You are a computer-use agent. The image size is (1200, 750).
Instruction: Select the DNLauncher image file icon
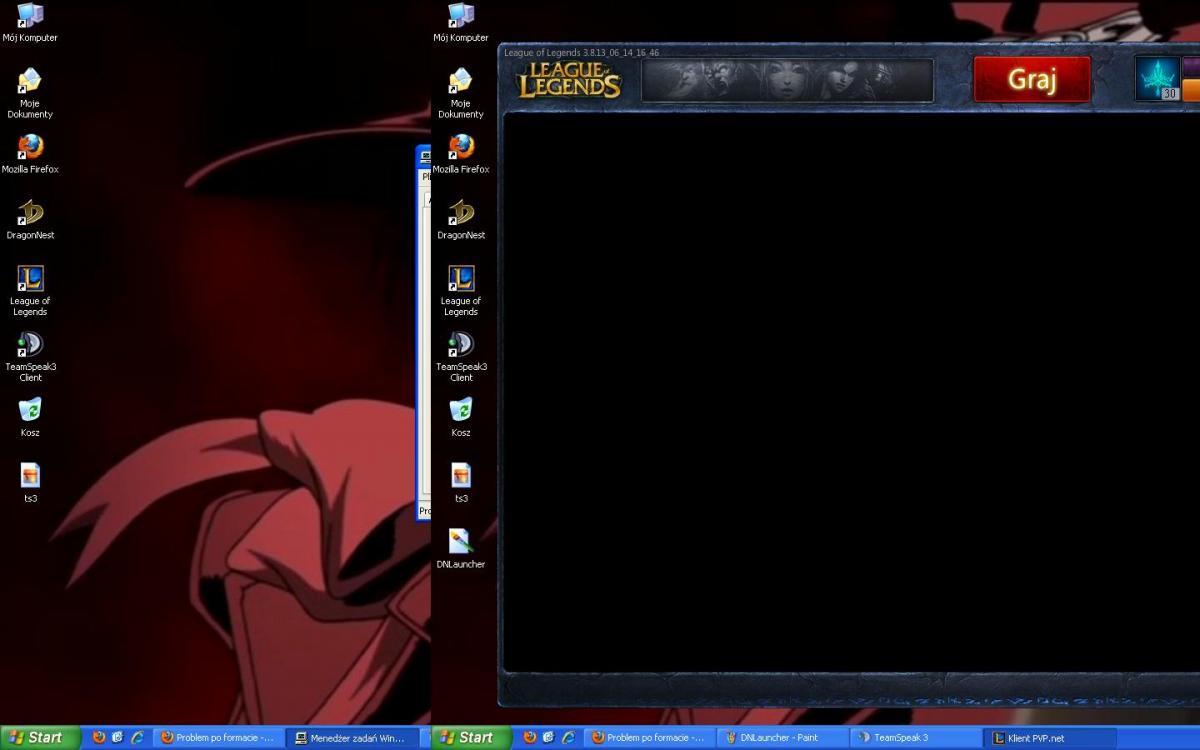coord(461,549)
